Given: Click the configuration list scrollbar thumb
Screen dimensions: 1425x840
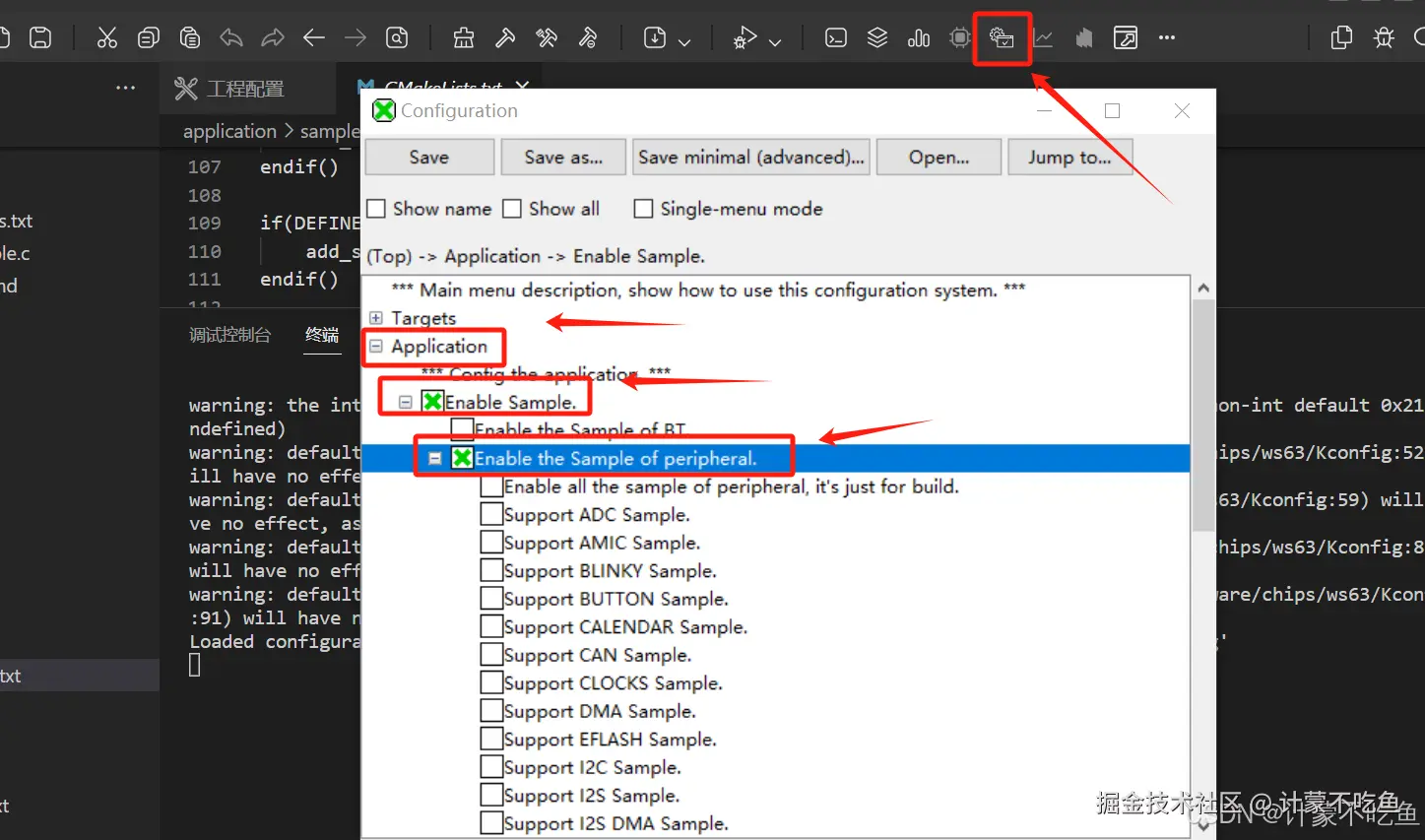Looking at the screenshot, I should 1202,415.
